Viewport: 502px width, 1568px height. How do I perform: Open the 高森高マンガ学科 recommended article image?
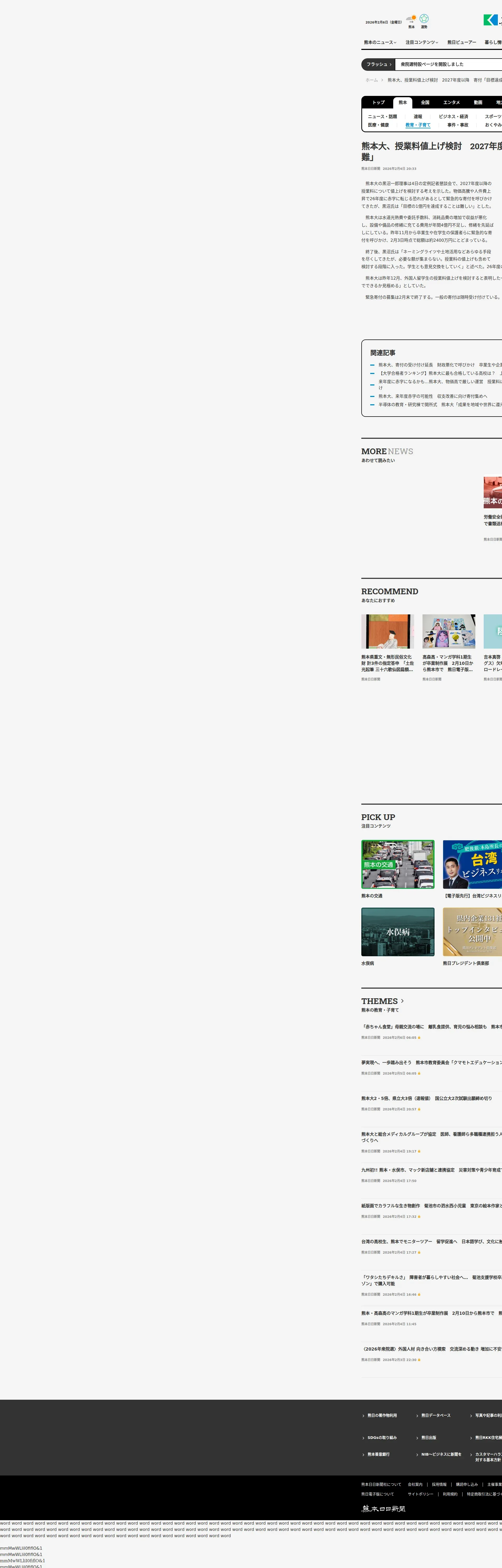(449, 631)
